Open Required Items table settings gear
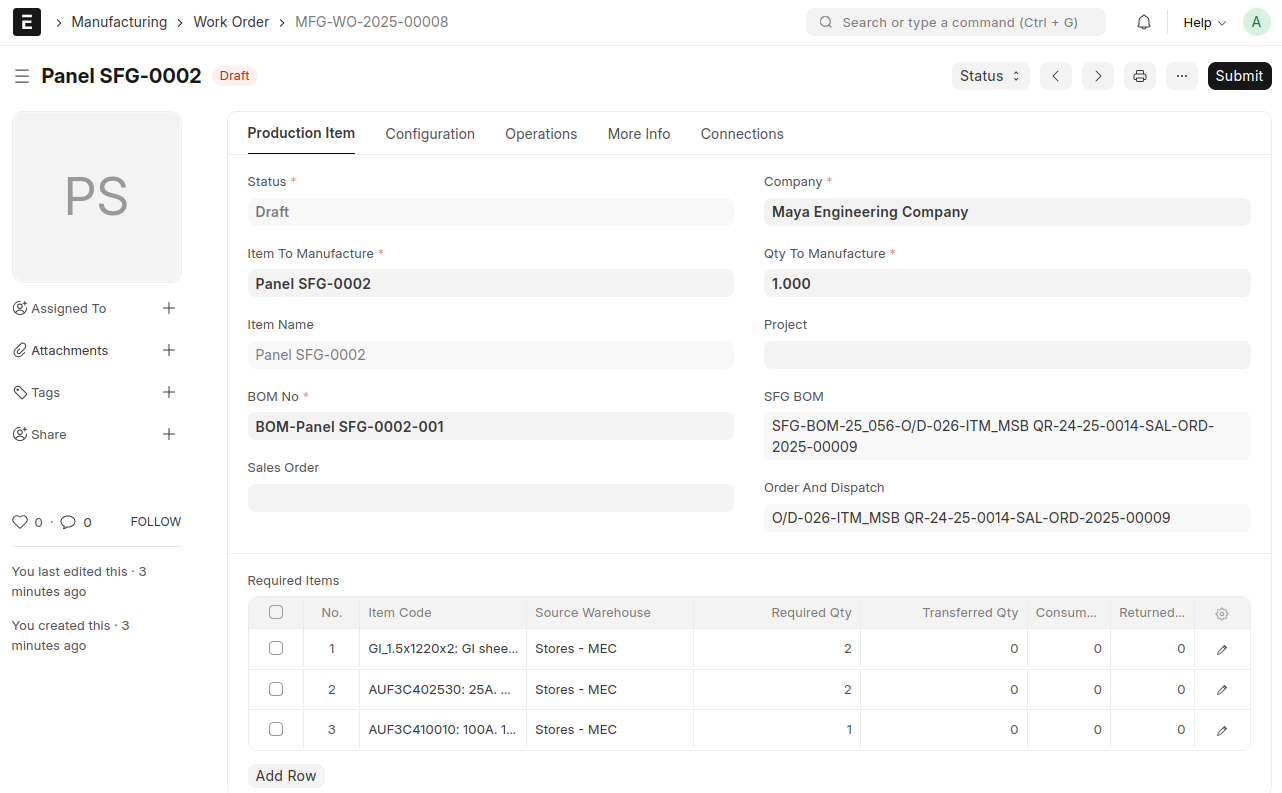 [1222, 614]
